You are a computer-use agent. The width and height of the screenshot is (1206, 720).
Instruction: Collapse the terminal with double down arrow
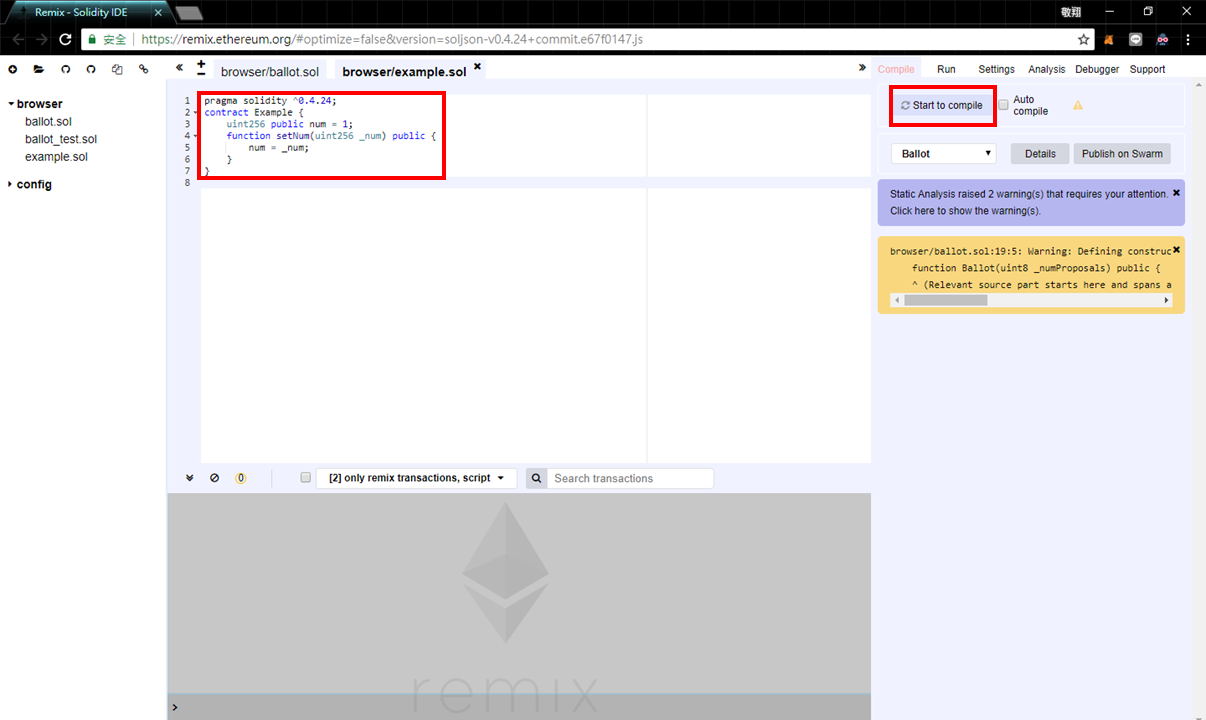(189, 478)
